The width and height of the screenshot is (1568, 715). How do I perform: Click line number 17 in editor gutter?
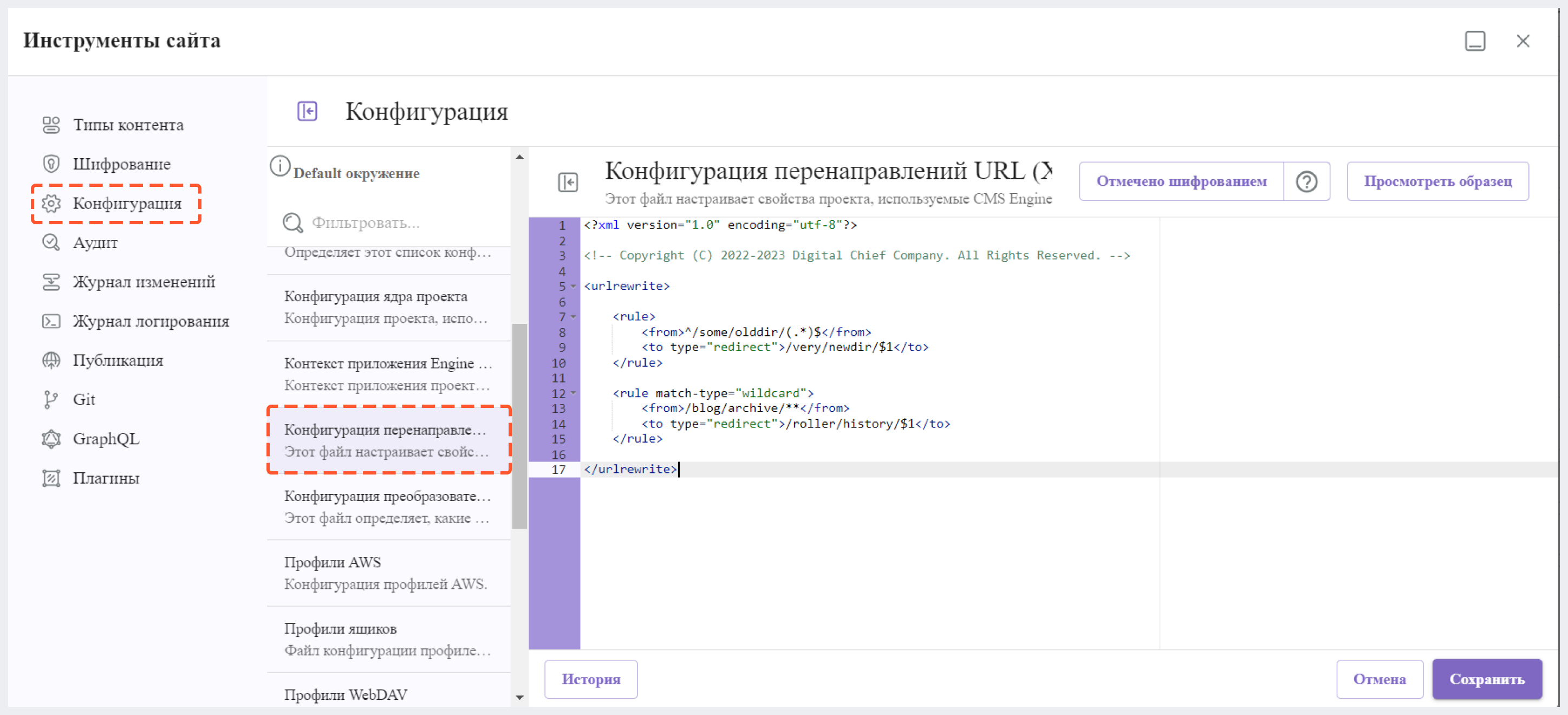(559, 469)
